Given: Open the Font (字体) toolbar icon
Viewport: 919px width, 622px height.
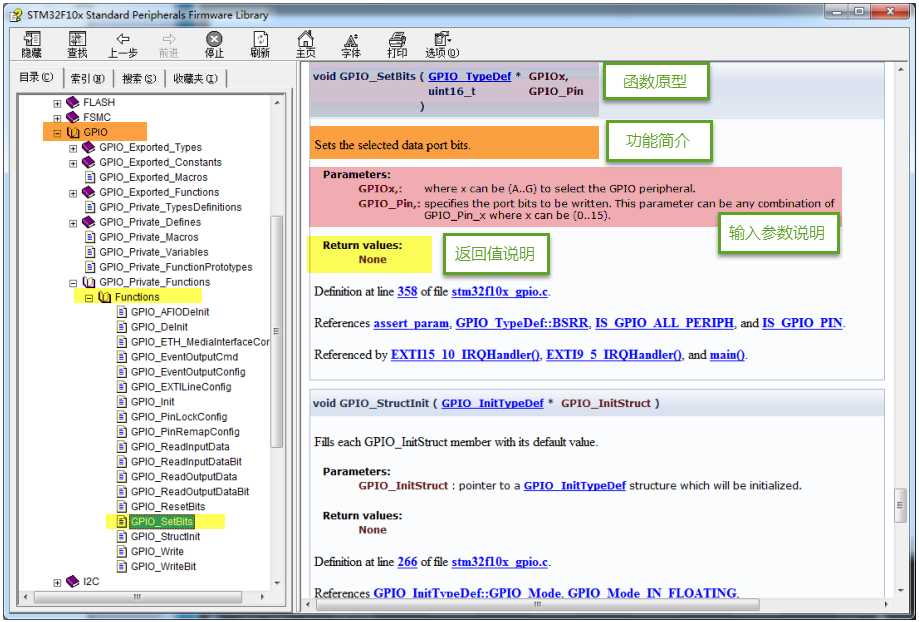Looking at the screenshot, I should point(351,45).
